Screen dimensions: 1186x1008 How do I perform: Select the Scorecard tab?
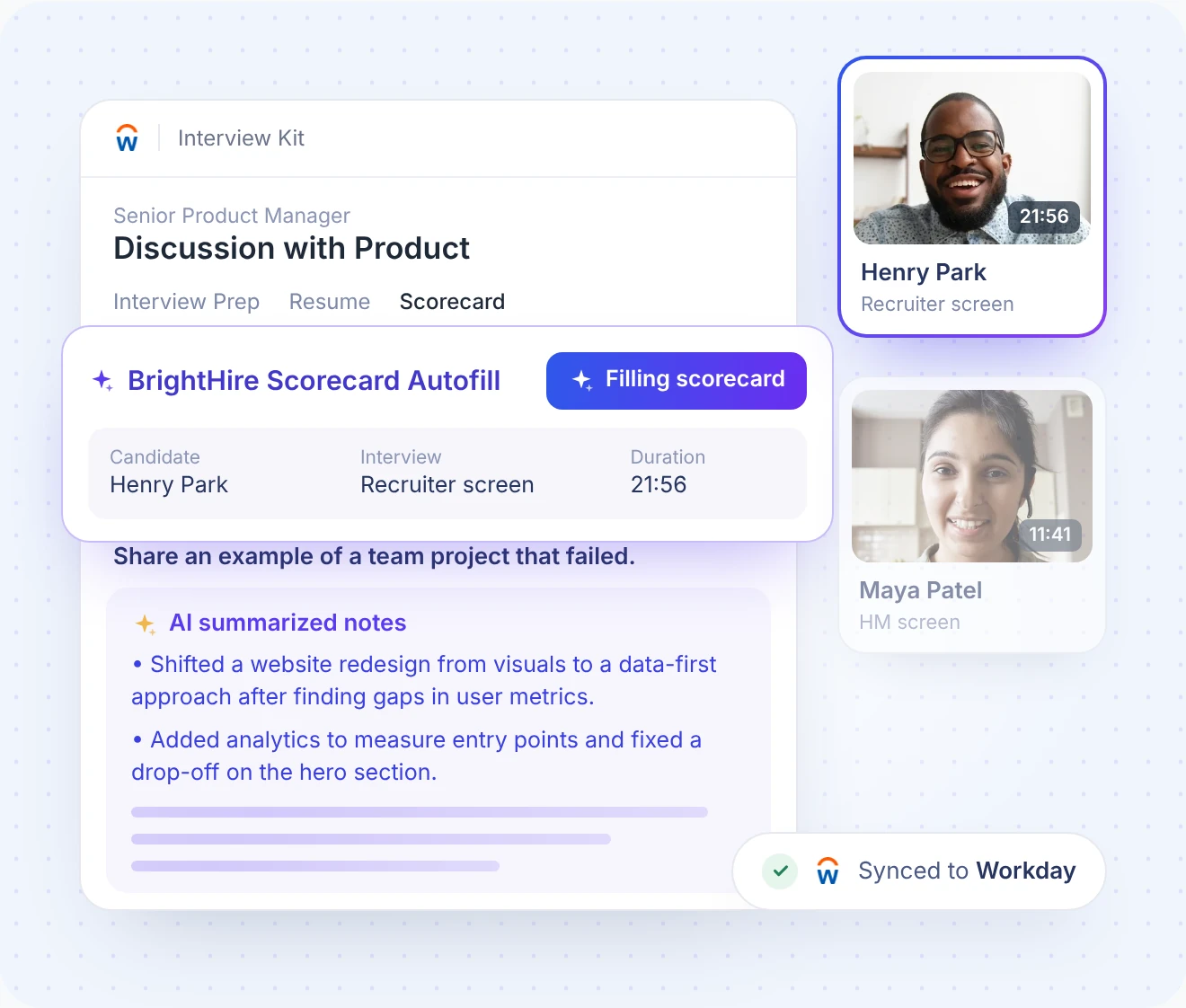(452, 302)
